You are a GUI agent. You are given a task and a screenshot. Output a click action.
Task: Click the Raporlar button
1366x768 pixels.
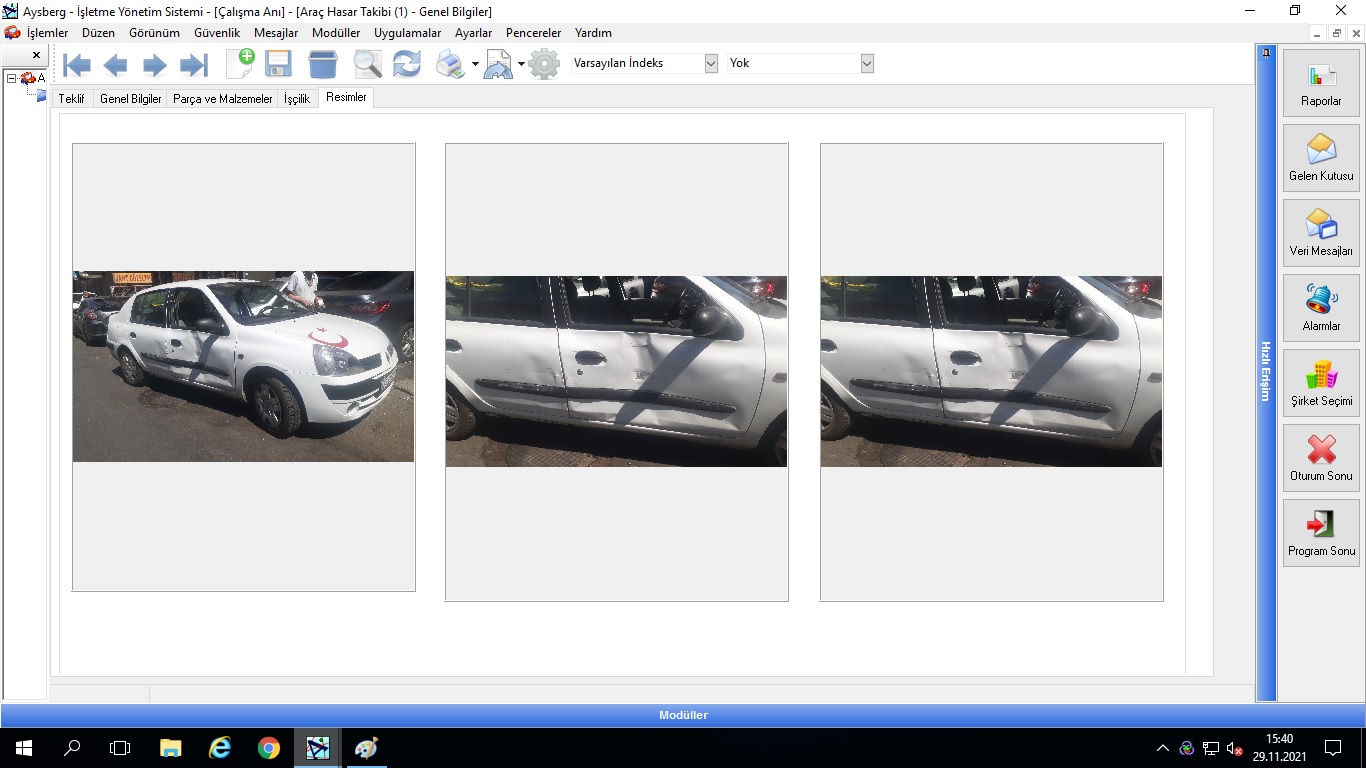click(1321, 83)
